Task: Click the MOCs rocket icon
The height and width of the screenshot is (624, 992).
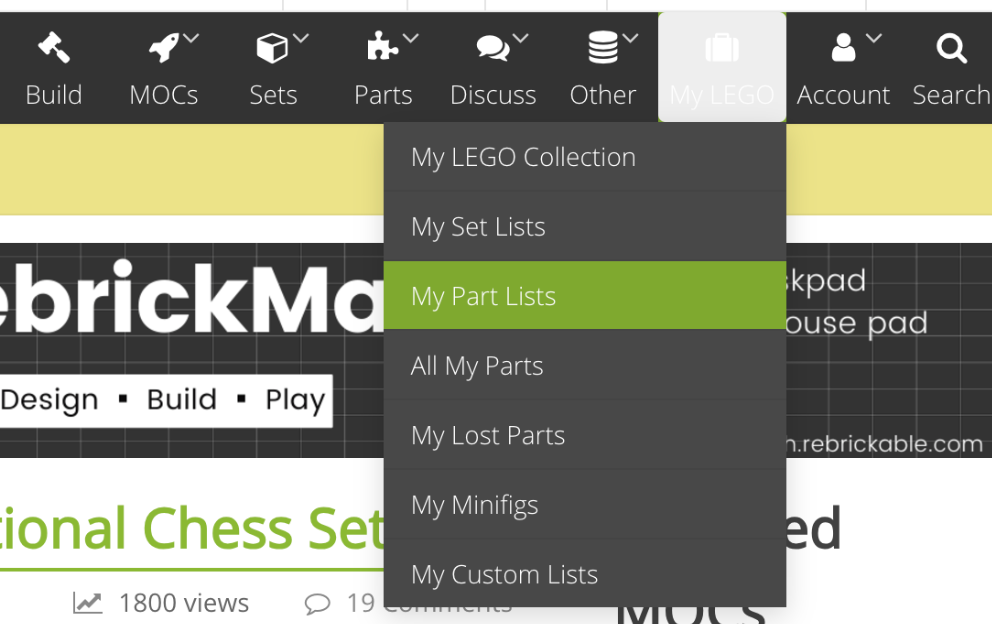Action: [164, 48]
